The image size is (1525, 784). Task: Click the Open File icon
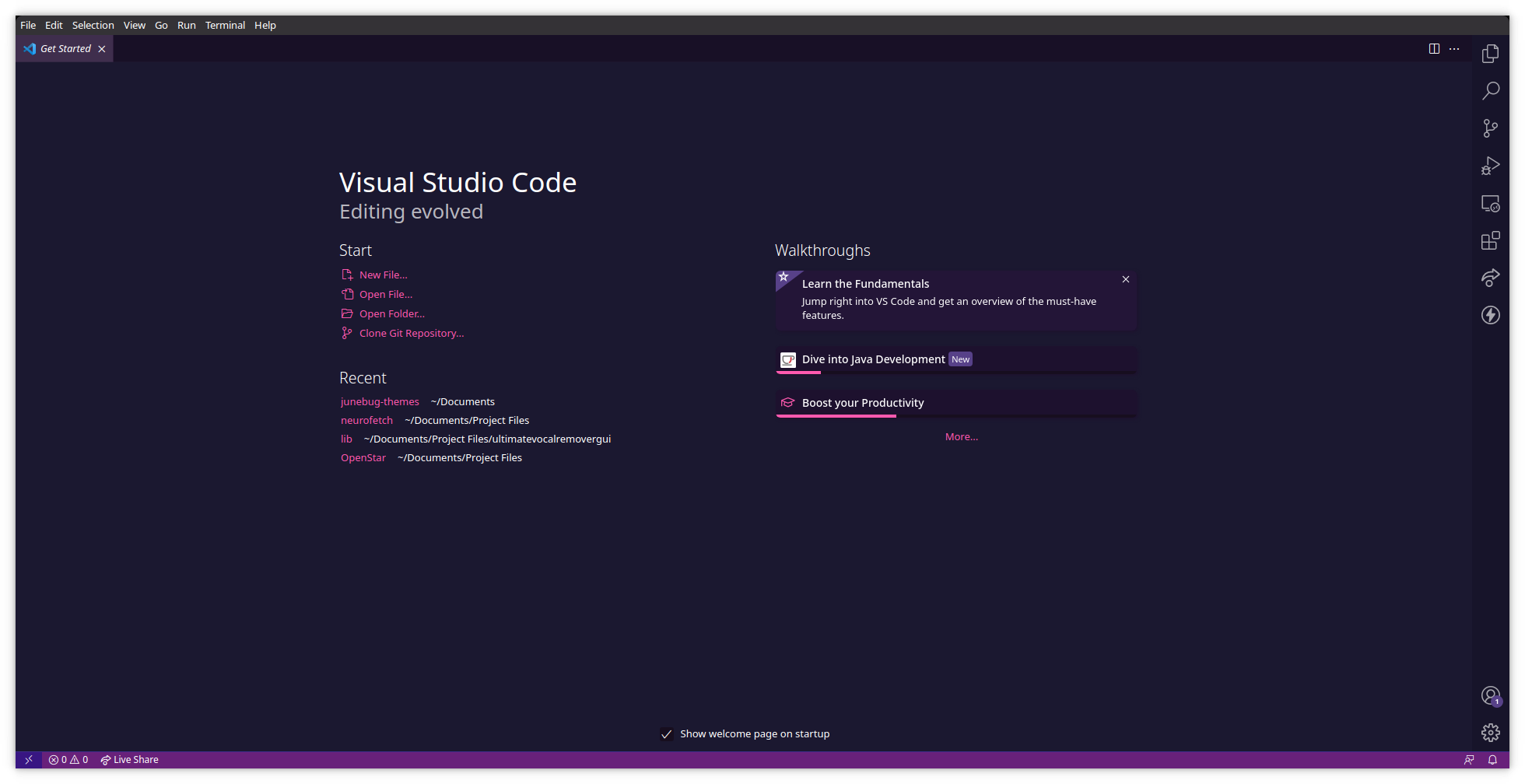click(x=347, y=294)
